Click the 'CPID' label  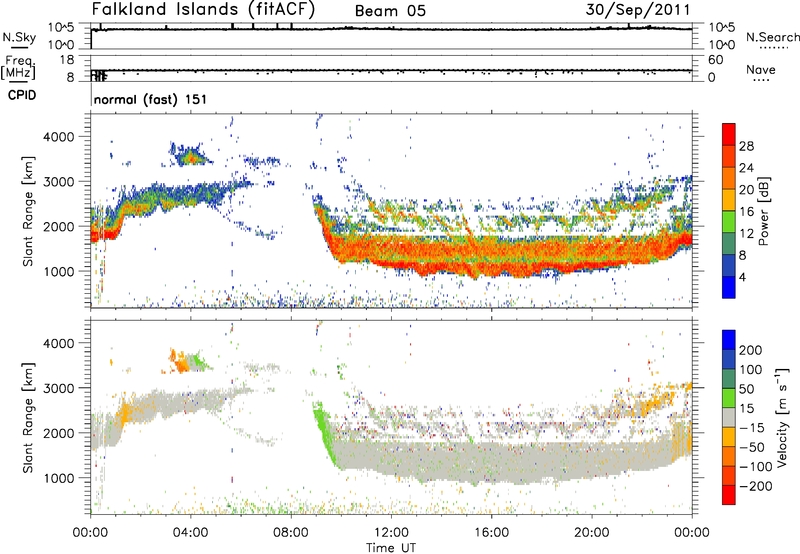[22, 95]
